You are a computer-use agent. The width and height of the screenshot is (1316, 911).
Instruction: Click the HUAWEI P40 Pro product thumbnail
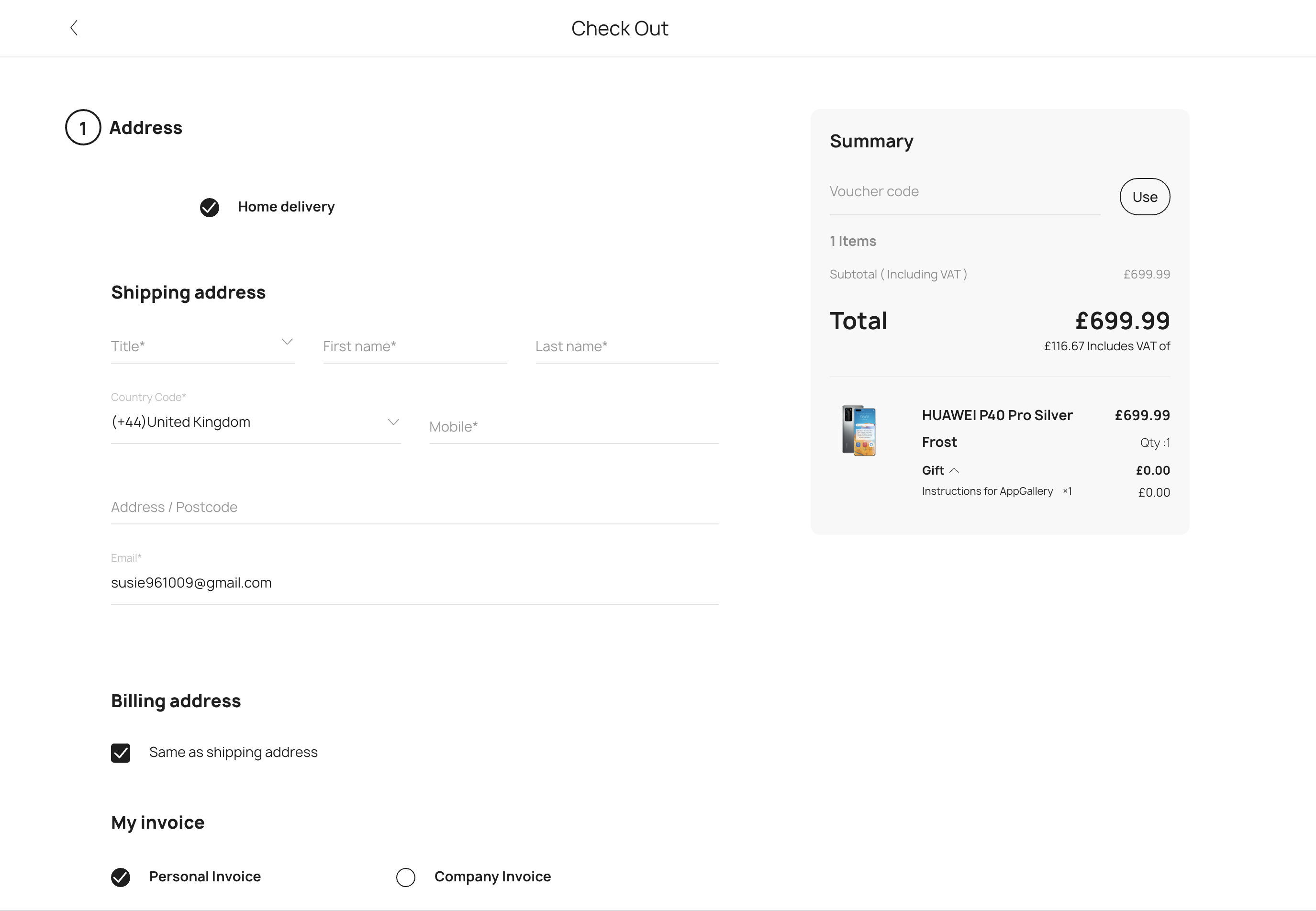[859, 431]
